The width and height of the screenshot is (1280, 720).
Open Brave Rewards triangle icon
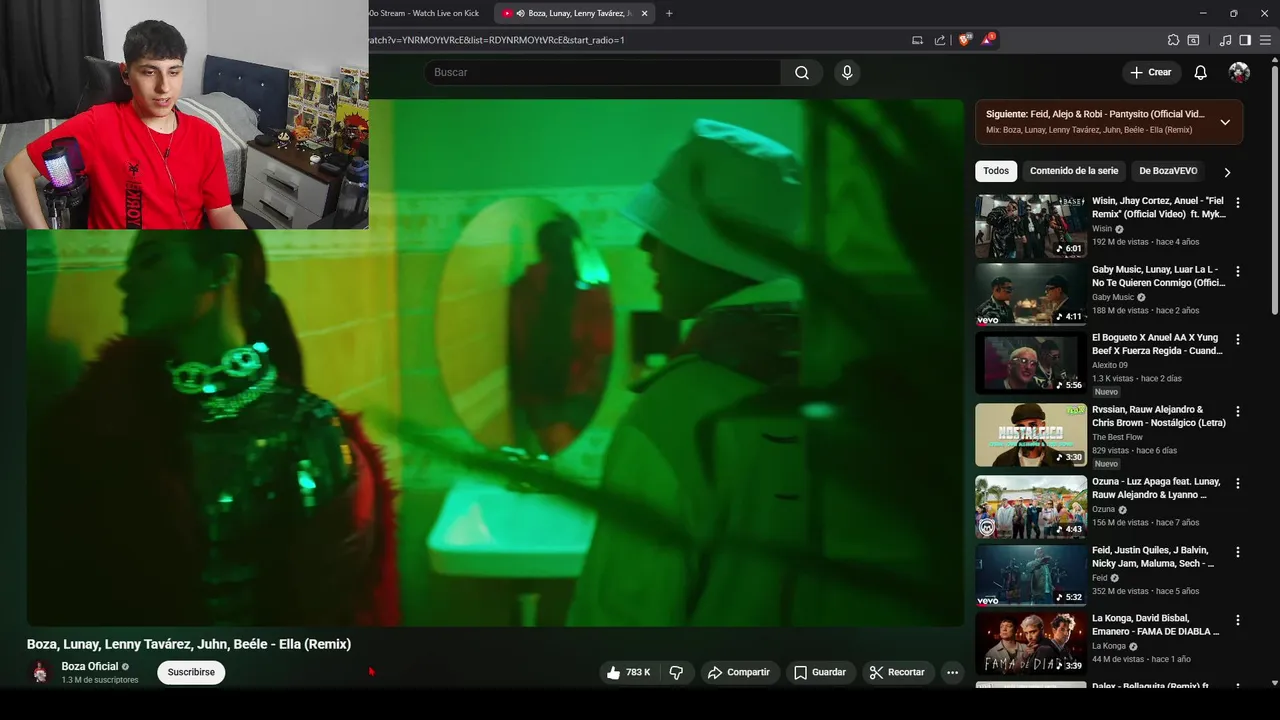[x=987, y=40]
